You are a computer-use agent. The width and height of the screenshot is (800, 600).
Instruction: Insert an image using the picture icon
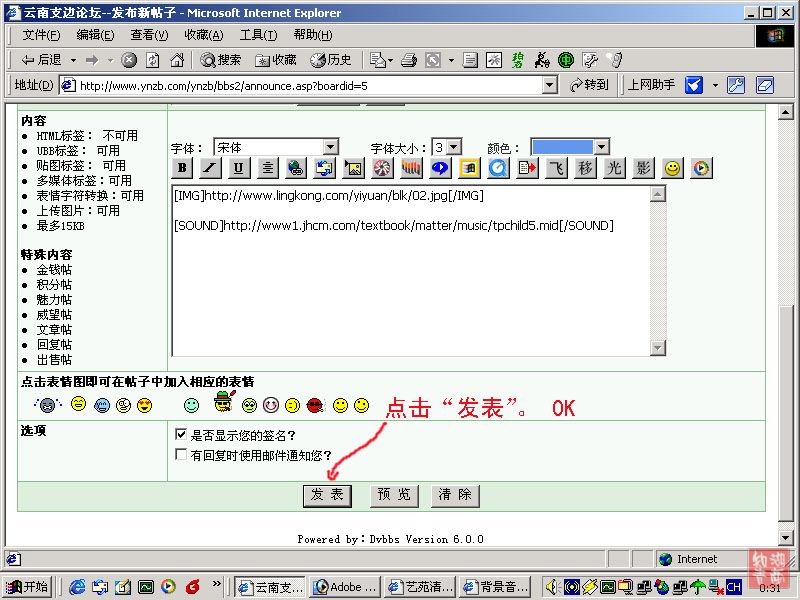[x=353, y=168]
